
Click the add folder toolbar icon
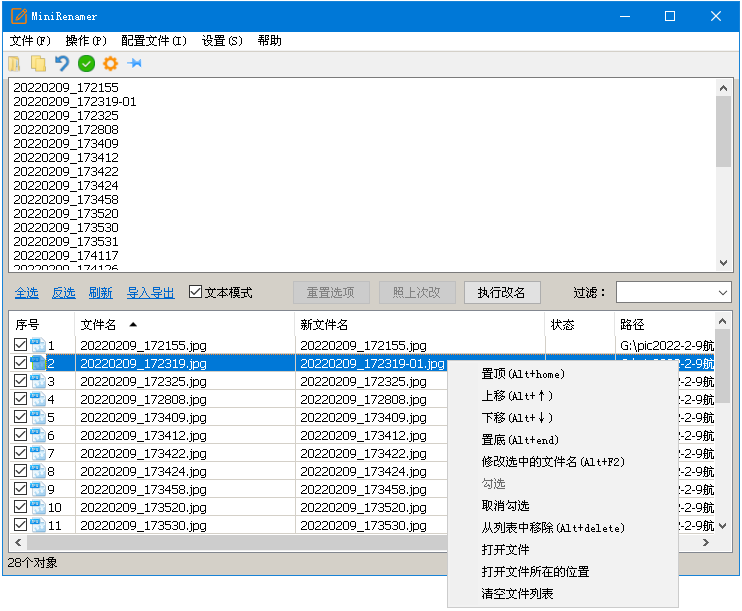pyautogui.click(x=38, y=64)
